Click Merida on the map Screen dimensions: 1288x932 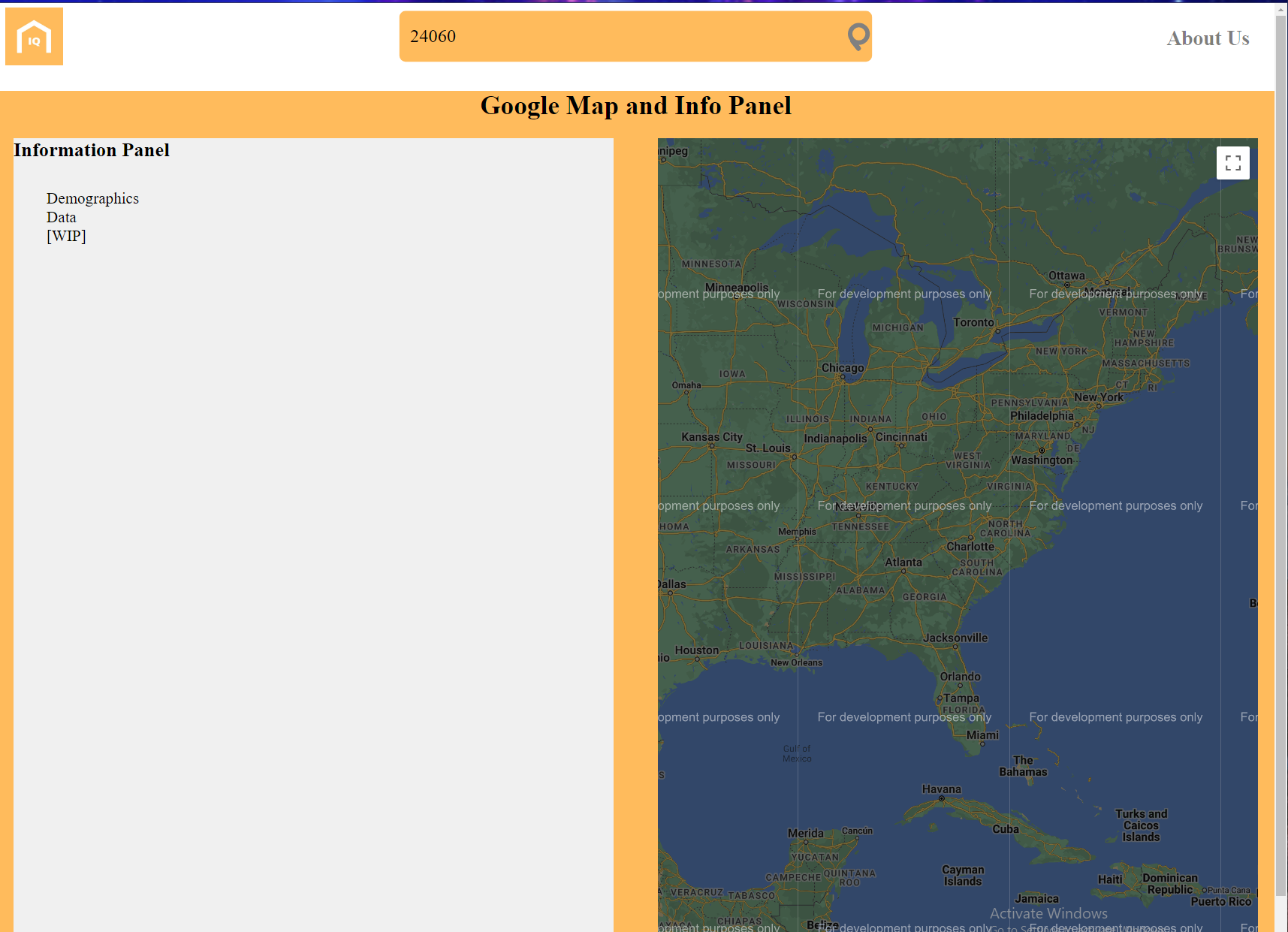point(805,834)
